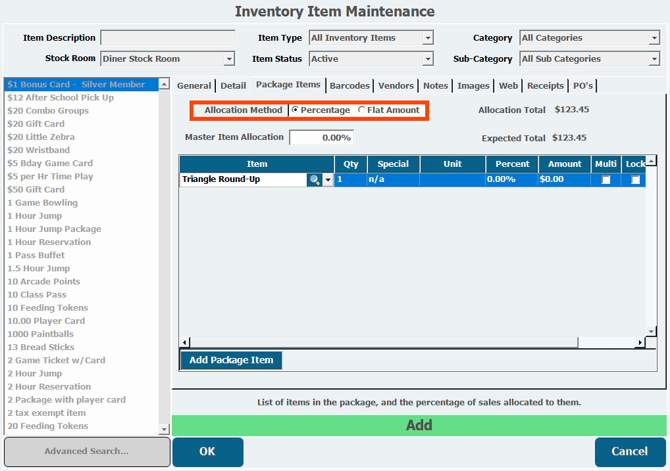Click the Add Package Item button
670x471 pixels.
[231, 360]
